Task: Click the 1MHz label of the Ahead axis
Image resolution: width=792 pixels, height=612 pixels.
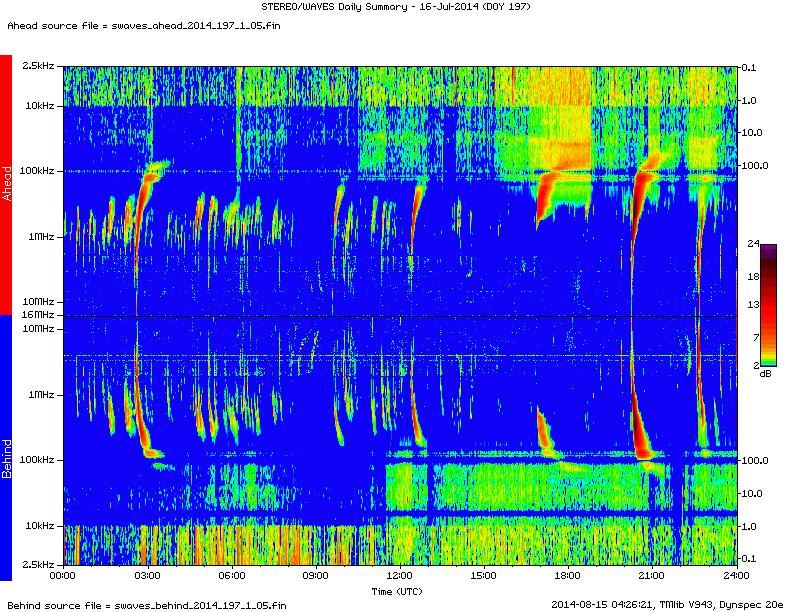Action: coord(41,236)
